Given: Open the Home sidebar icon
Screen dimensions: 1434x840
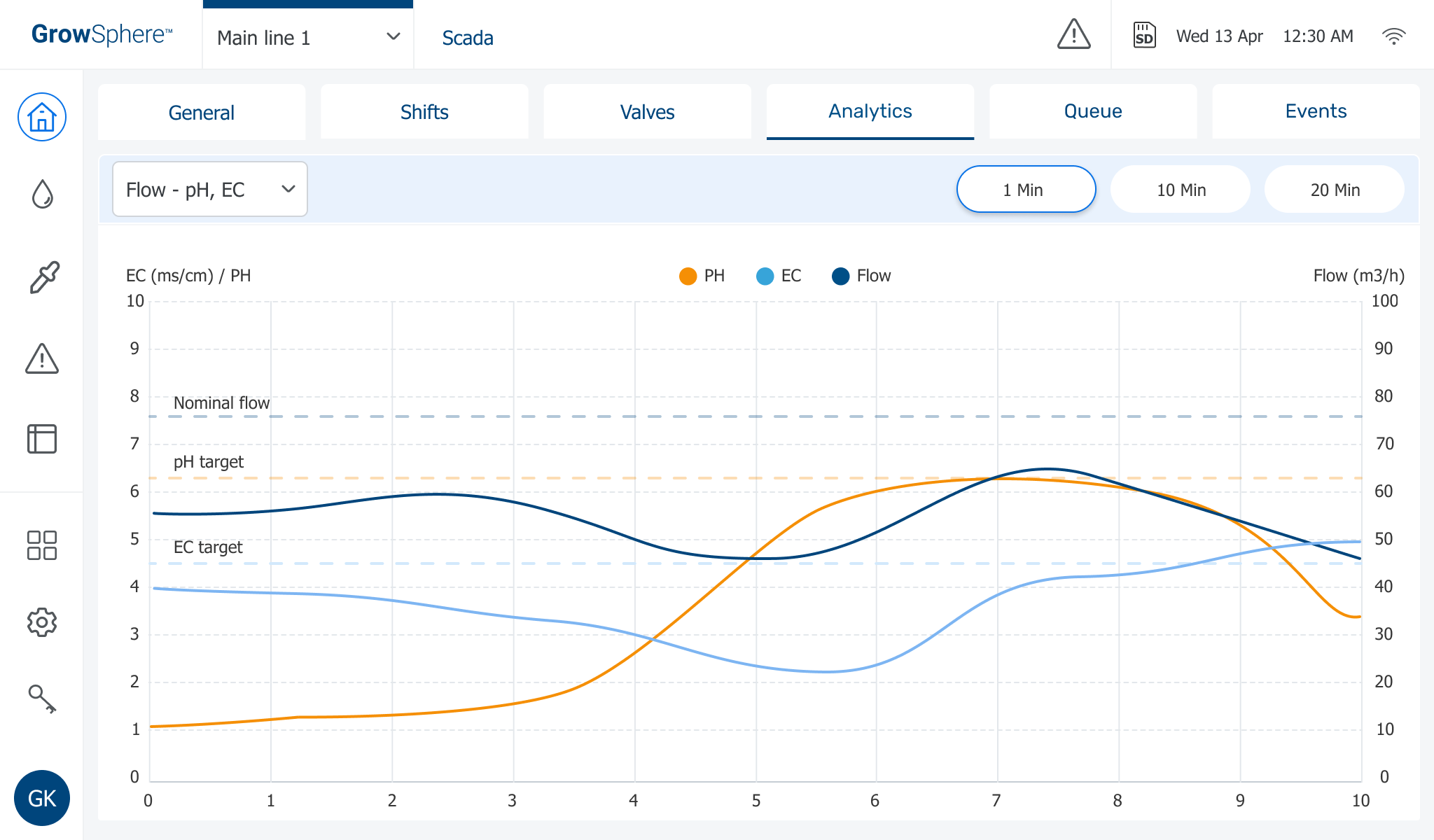Looking at the screenshot, I should point(42,117).
